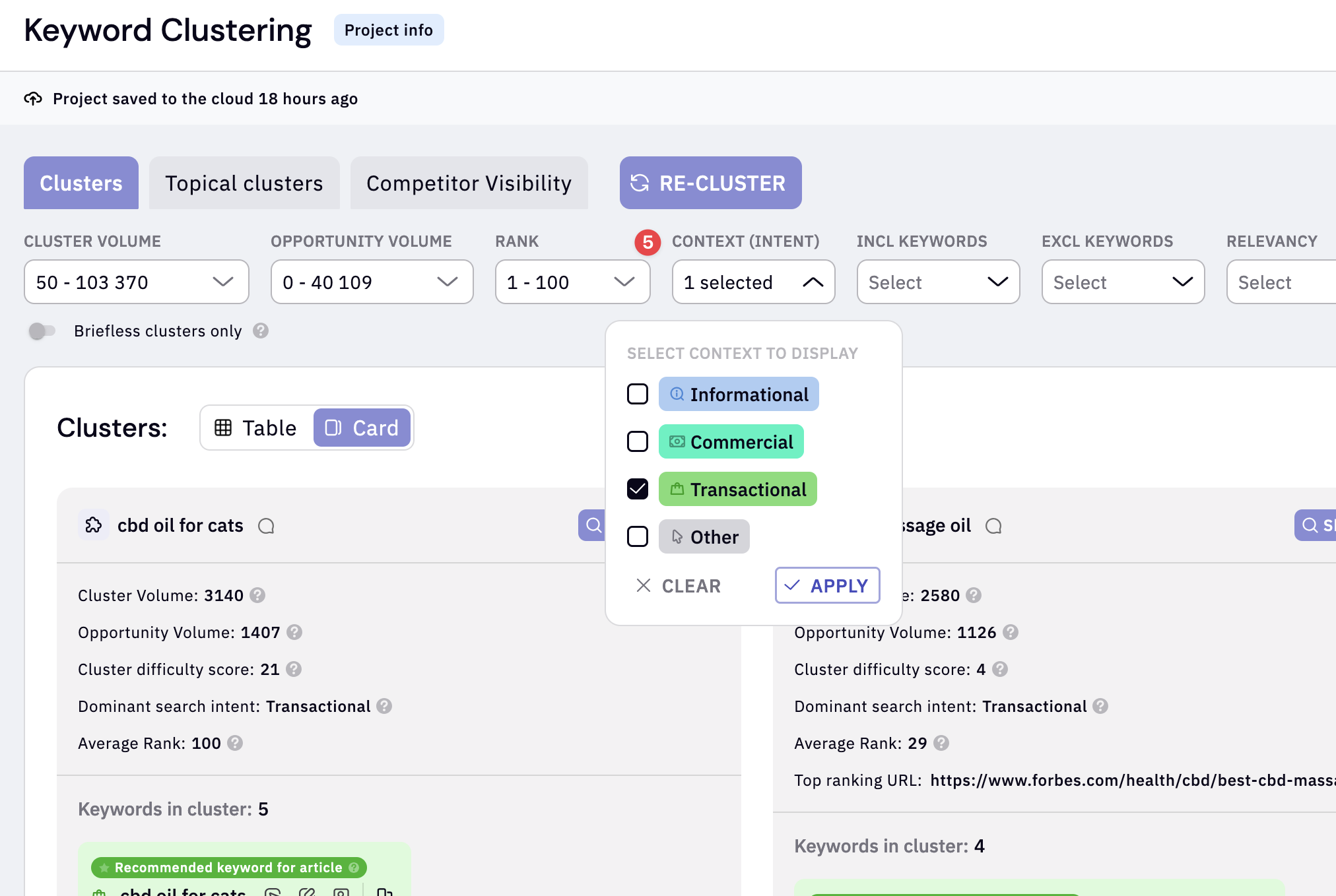This screenshot has width=1336, height=896.
Task: Click help icon next to Briefless clusters only
Action: click(261, 331)
